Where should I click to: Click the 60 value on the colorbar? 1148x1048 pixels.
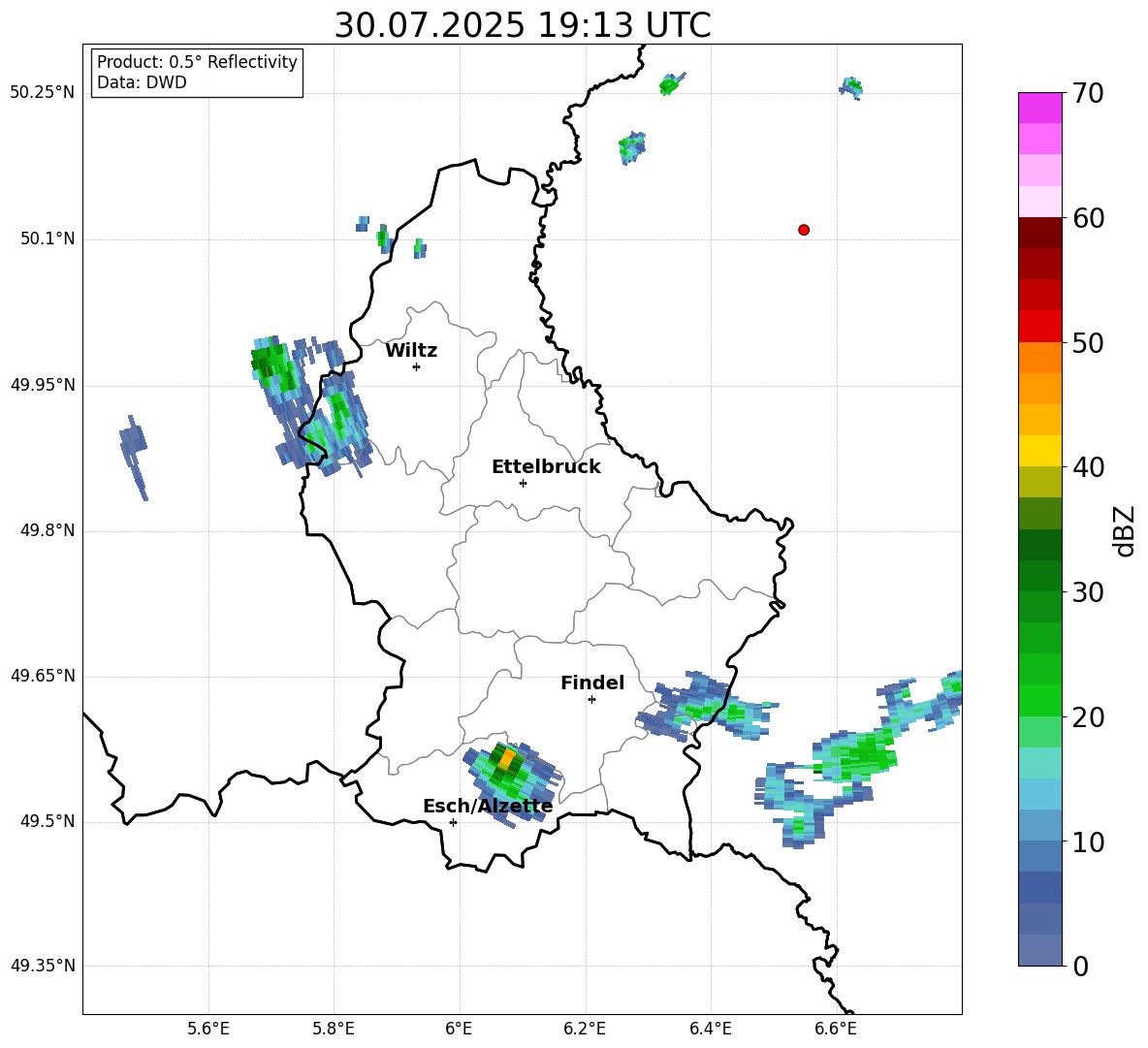[1088, 218]
